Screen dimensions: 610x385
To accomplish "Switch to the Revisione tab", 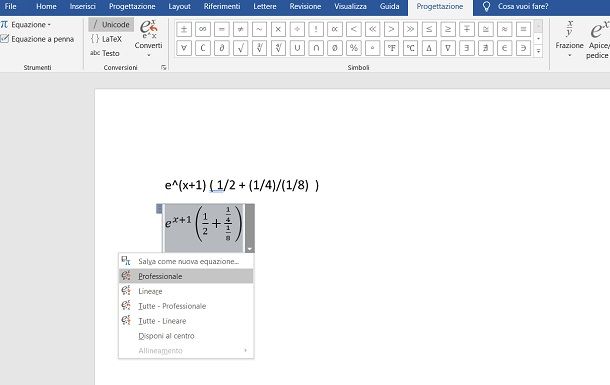I will (x=305, y=6).
